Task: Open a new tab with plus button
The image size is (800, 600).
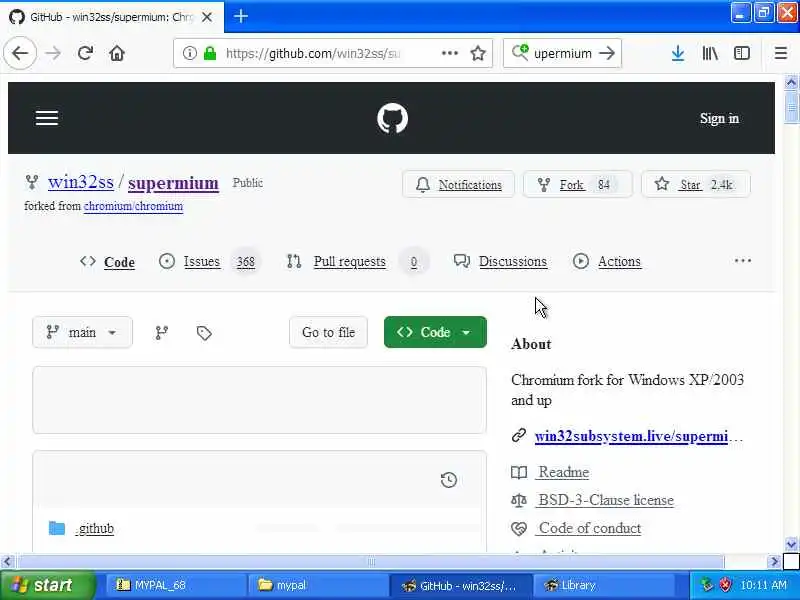Action: 241,17
